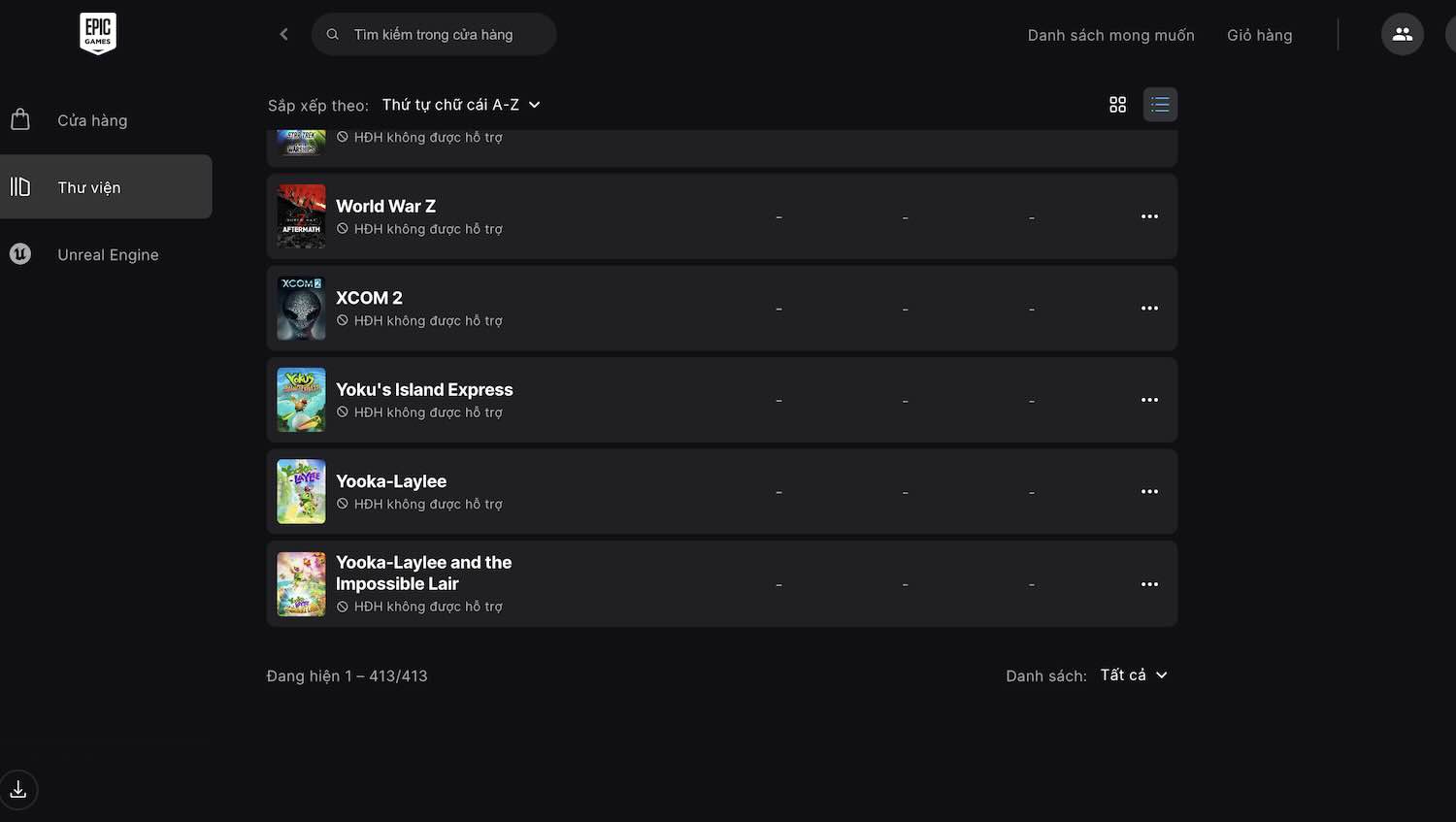Switch to grid view layout
1456x822 pixels.
(1117, 105)
